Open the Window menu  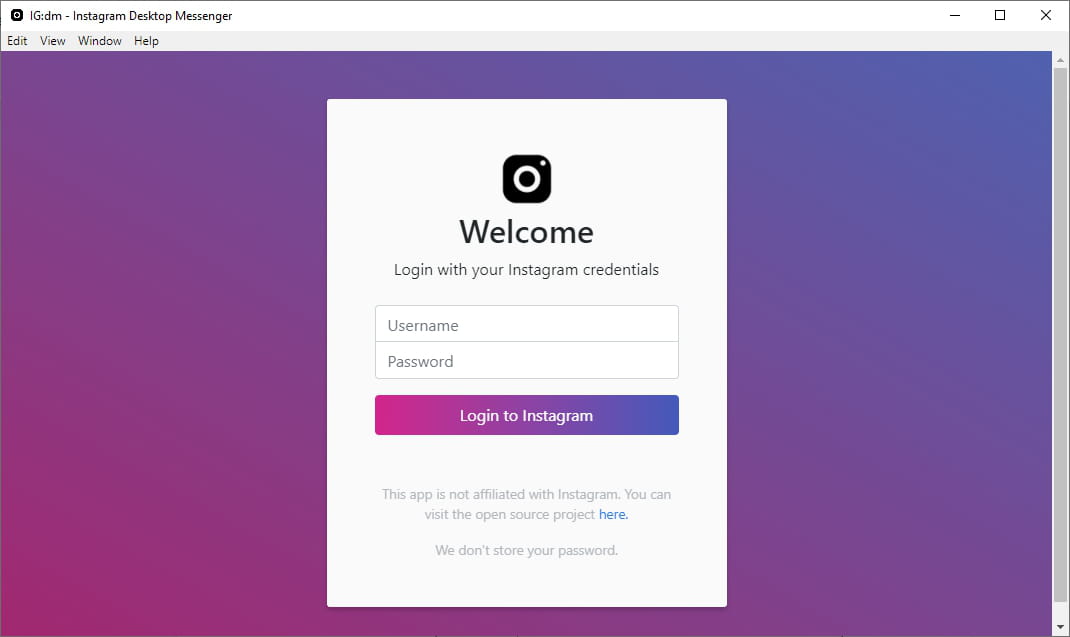[100, 41]
